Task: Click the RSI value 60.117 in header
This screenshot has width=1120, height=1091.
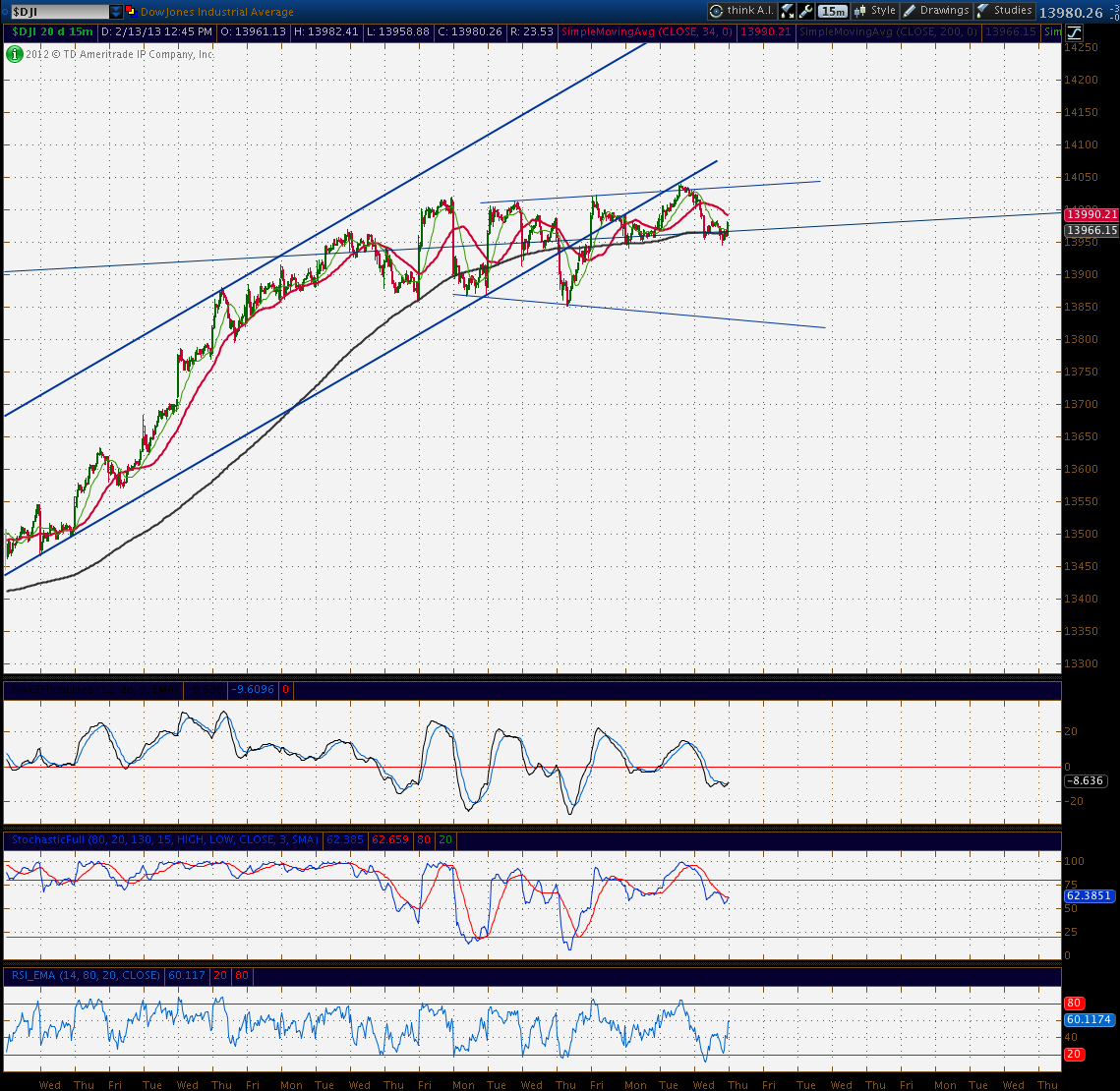Action: [187, 975]
